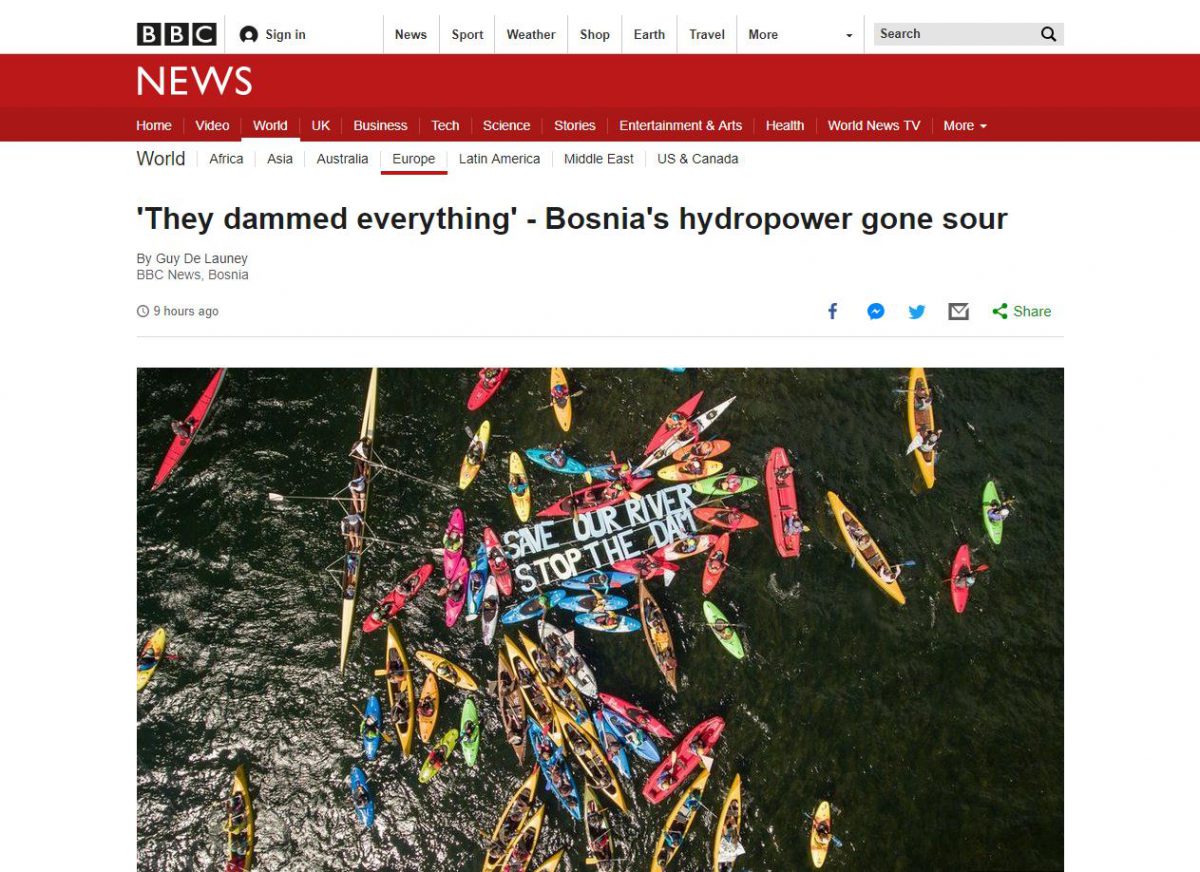Open the green Share icon
1200x872 pixels.
(x=1000, y=311)
